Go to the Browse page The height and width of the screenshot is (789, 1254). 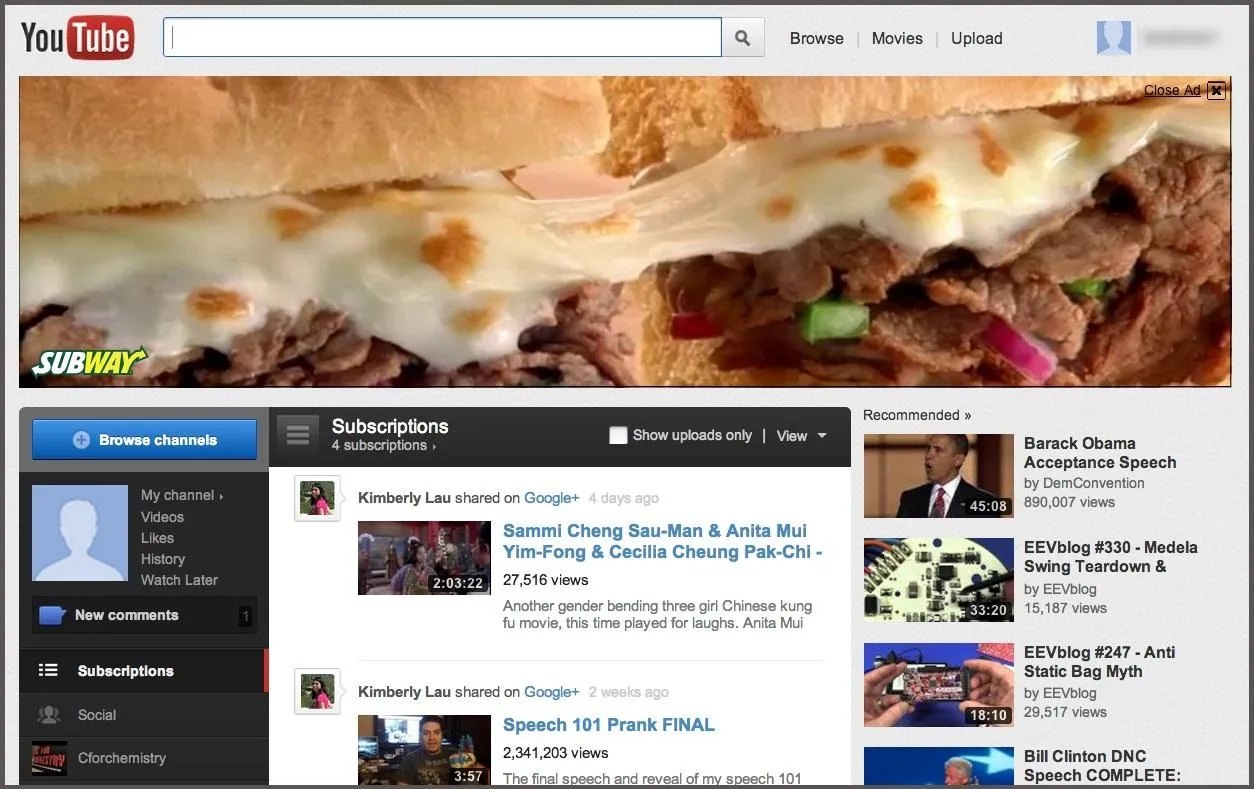(817, 38)
